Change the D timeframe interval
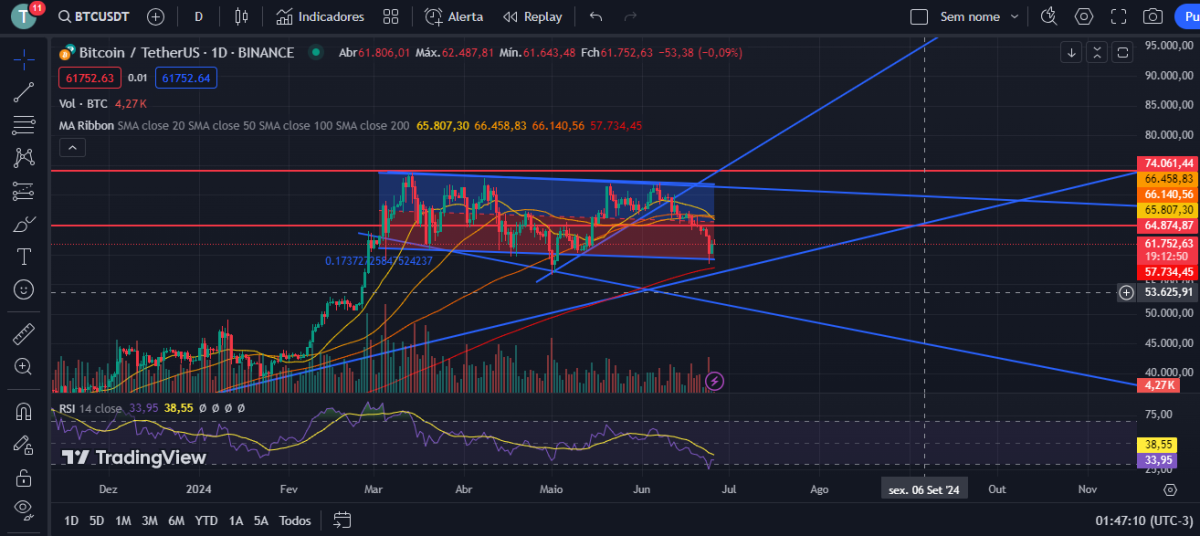The image size is (1200, 536). point(198,17)
